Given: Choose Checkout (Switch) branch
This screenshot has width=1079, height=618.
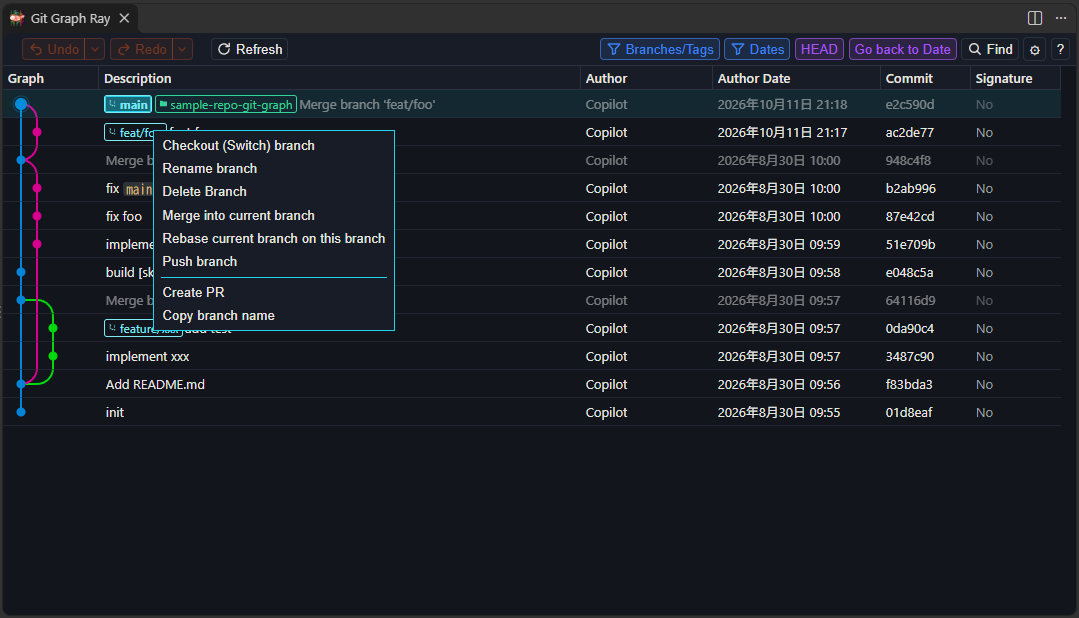Looking at the screenshot, I should [238, 145].
